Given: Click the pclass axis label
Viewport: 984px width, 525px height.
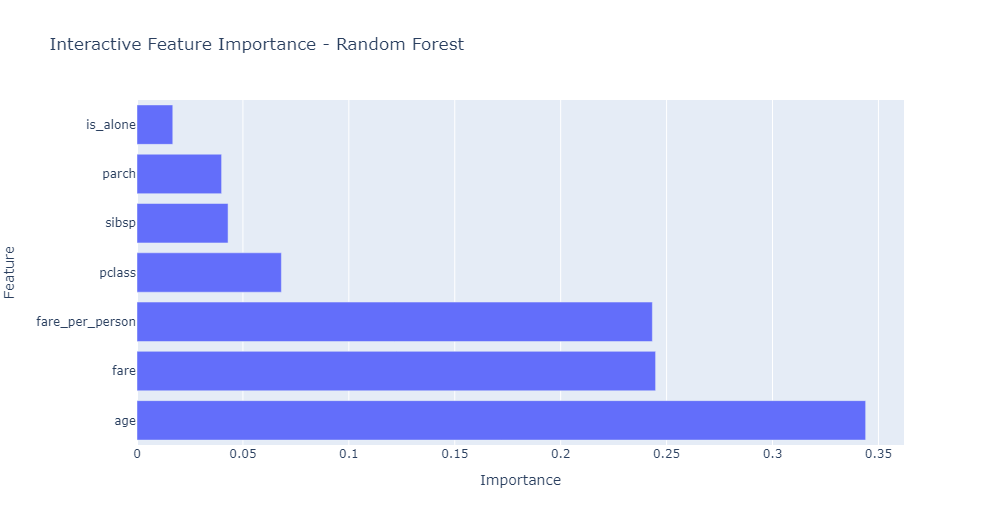Looking at the screenshot, I should pyautogui.click(x=117, y=273).
